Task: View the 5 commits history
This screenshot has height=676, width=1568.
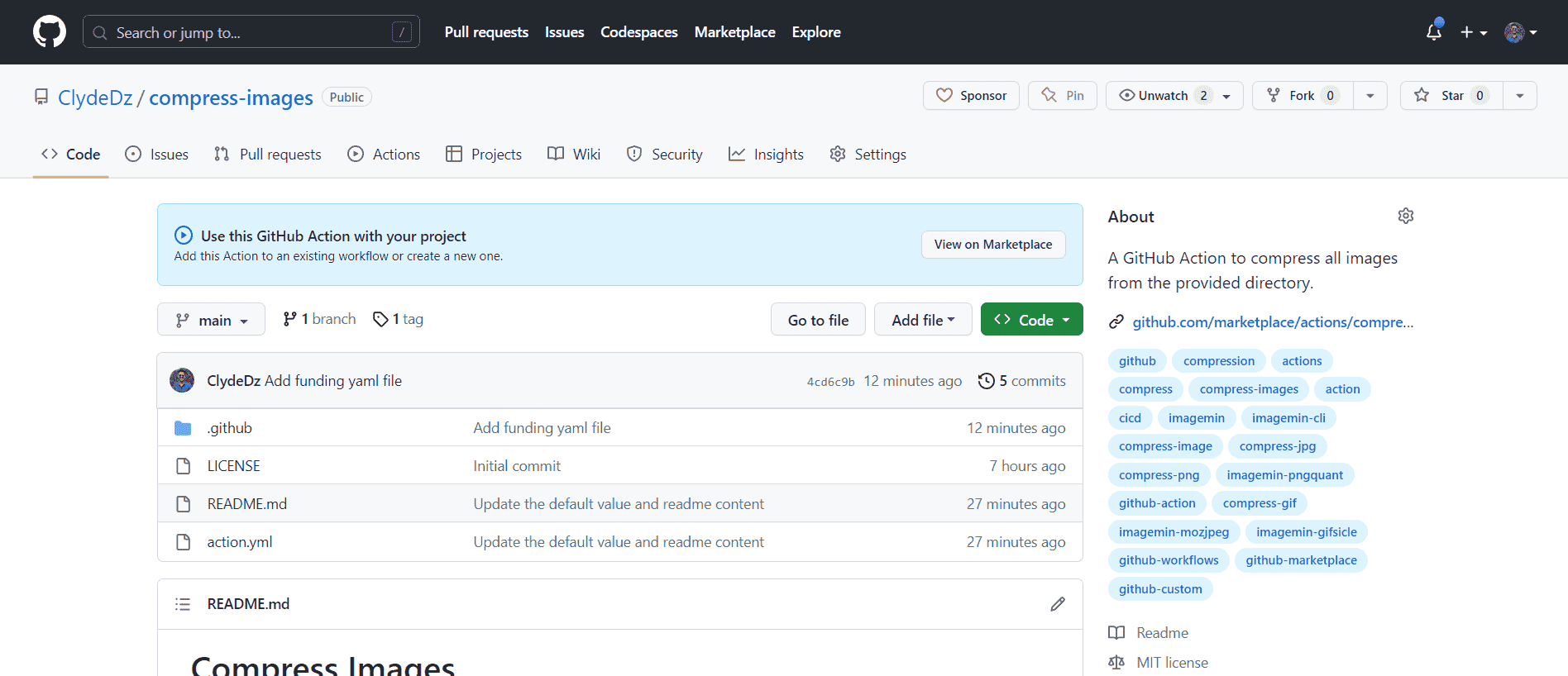Action: 1021,381
